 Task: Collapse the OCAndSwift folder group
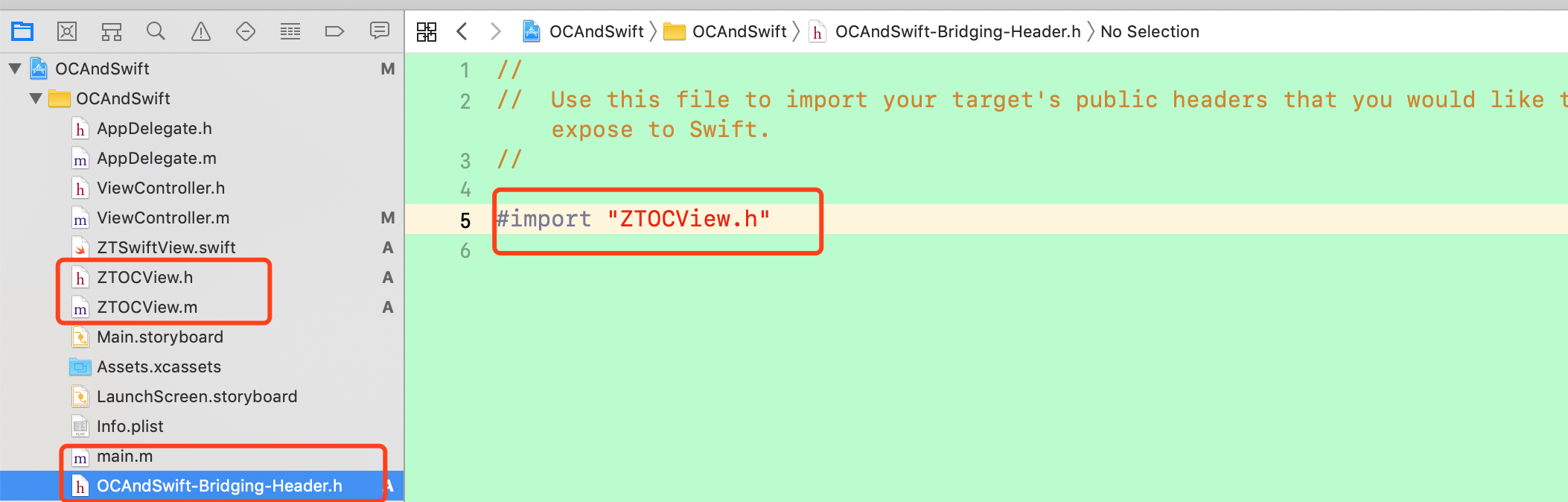tap(36, 98)
